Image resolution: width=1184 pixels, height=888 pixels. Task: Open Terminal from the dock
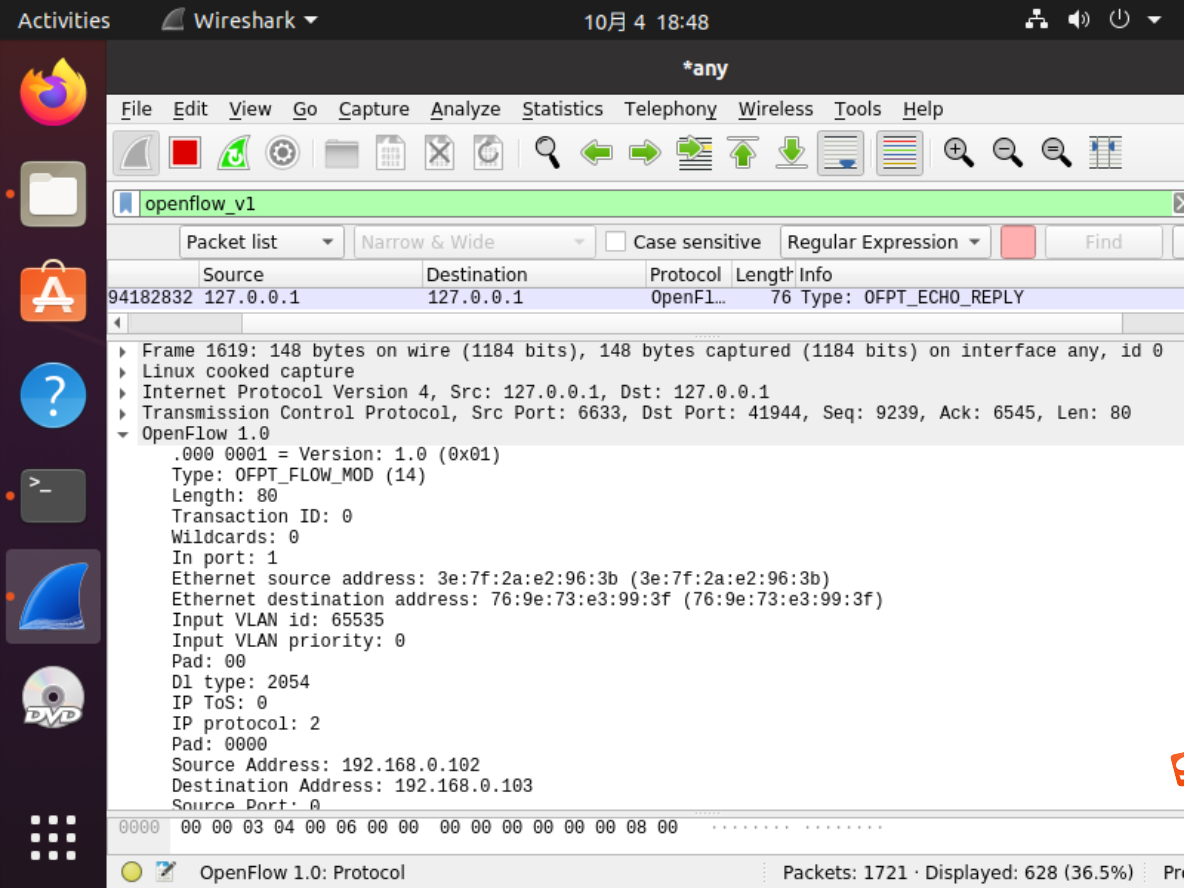53,496
